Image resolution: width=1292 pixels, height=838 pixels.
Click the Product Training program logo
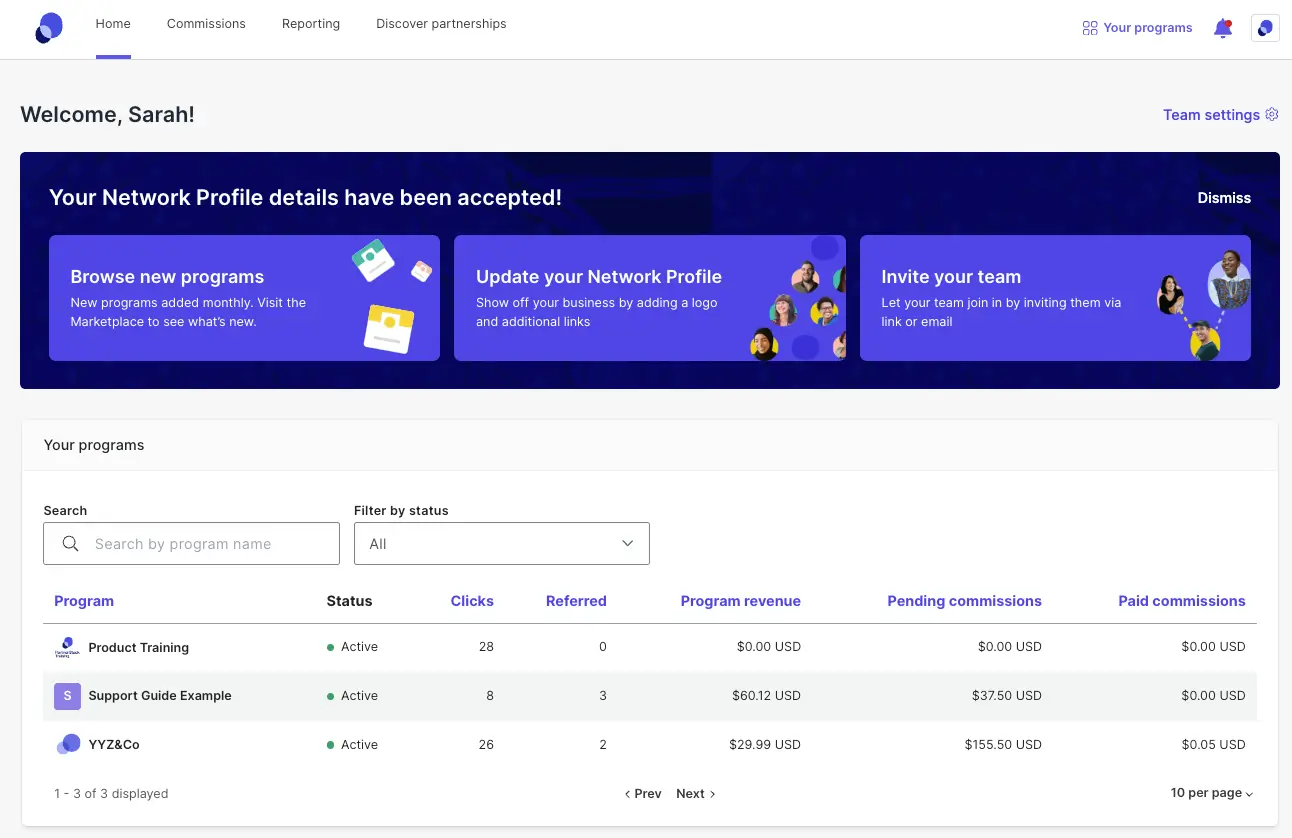pos(66,647)
